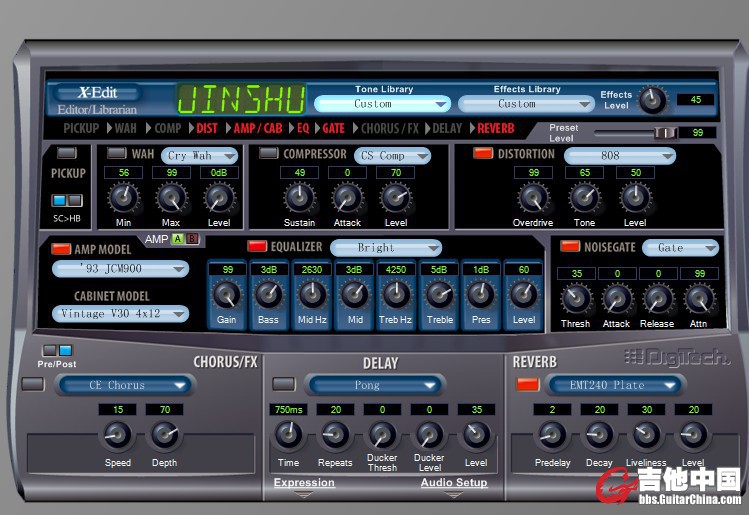Click the Effects Level value field
This screenshot has height=515, width=749.
point(695,99)
